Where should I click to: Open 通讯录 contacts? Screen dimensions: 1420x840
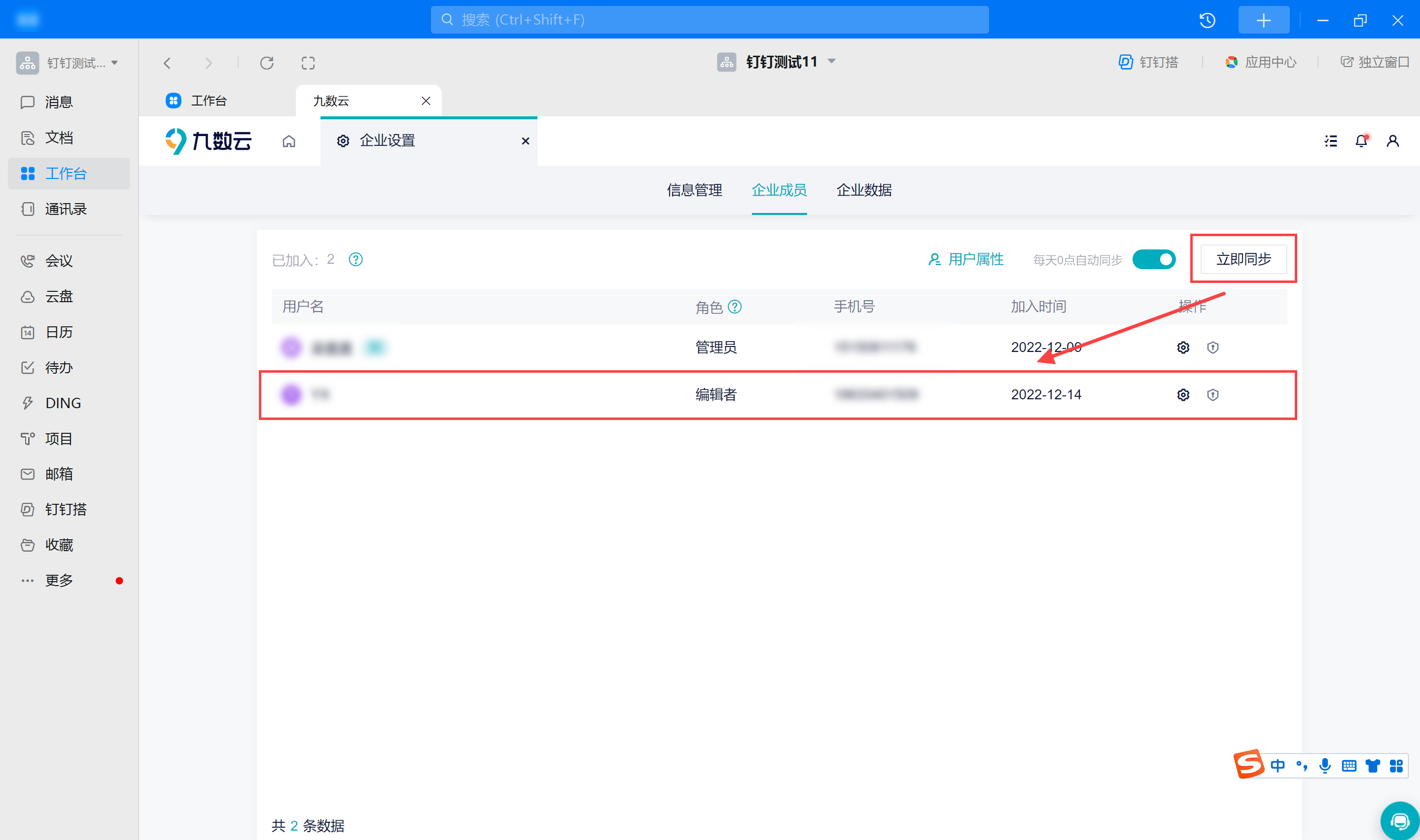(66, 209)
